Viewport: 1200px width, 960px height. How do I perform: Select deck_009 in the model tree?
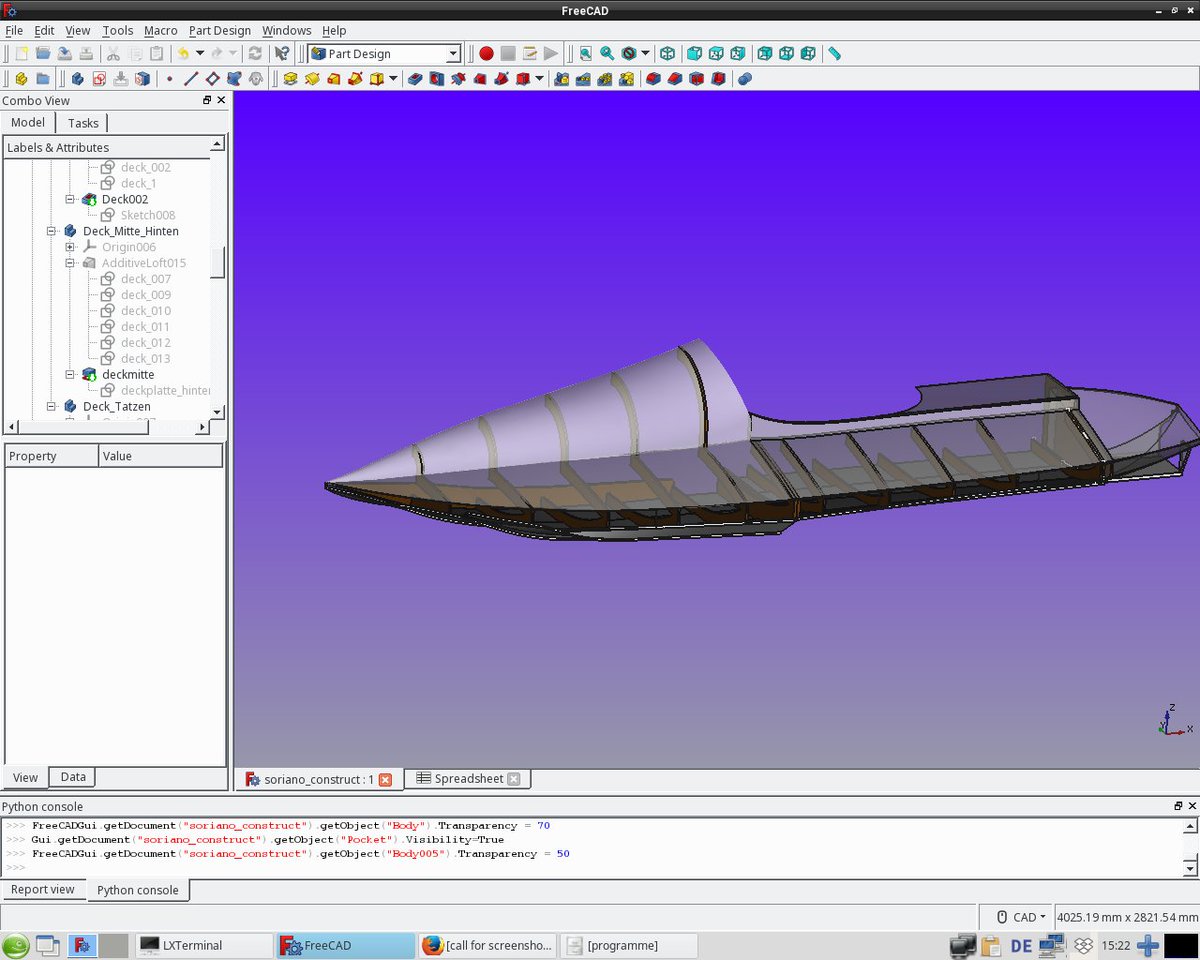(x=146, y=295)
